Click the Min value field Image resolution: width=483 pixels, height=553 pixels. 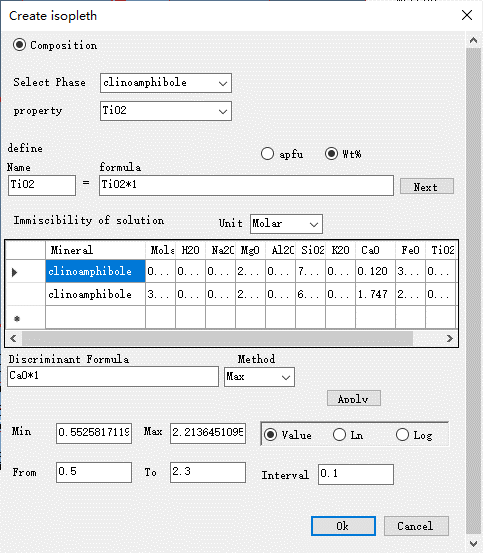(94, 433)
